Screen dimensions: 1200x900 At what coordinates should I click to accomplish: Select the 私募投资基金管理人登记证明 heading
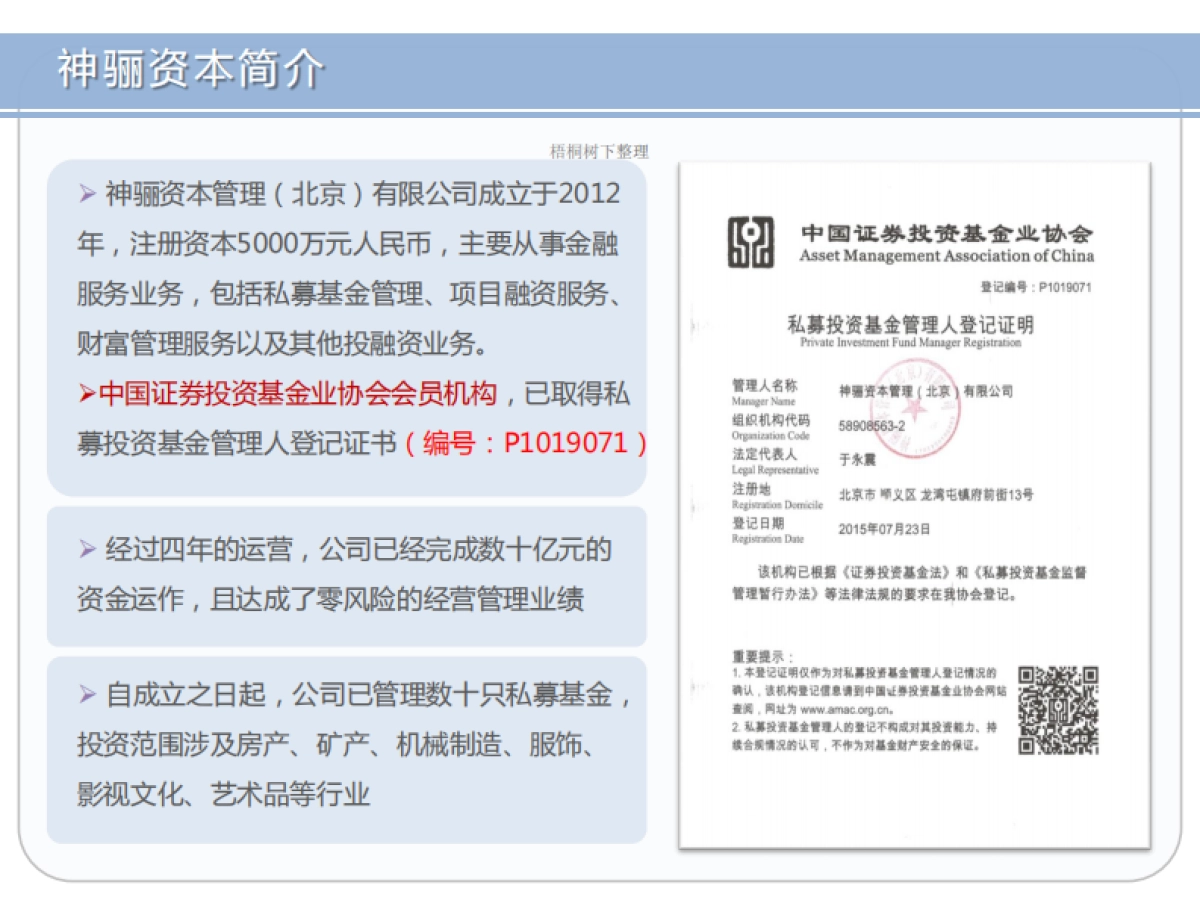point(912,324)
